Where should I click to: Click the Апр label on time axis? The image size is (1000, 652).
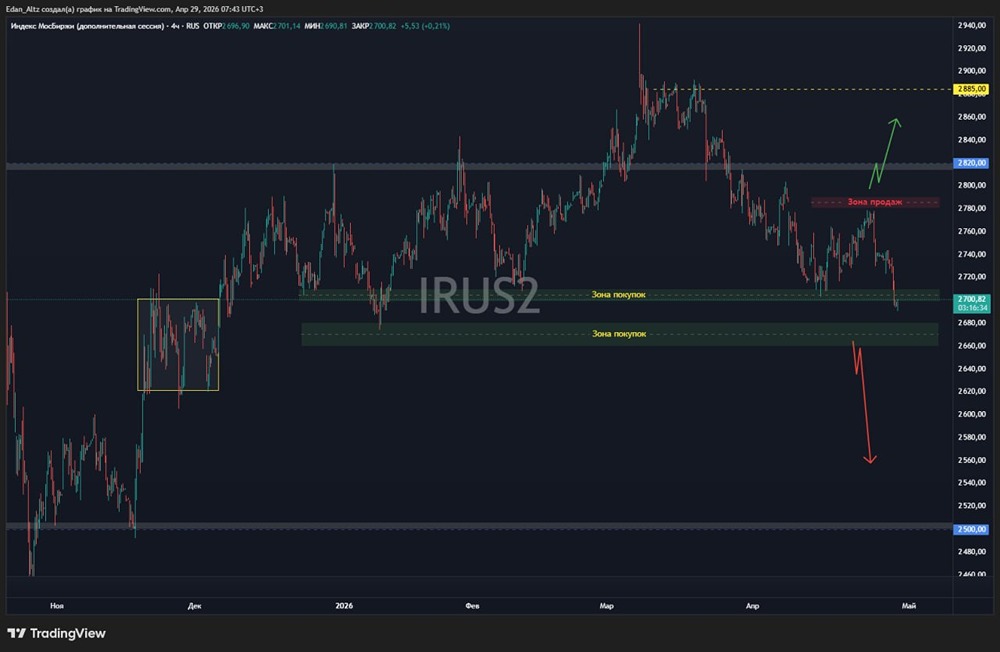(x=753, y=606)
